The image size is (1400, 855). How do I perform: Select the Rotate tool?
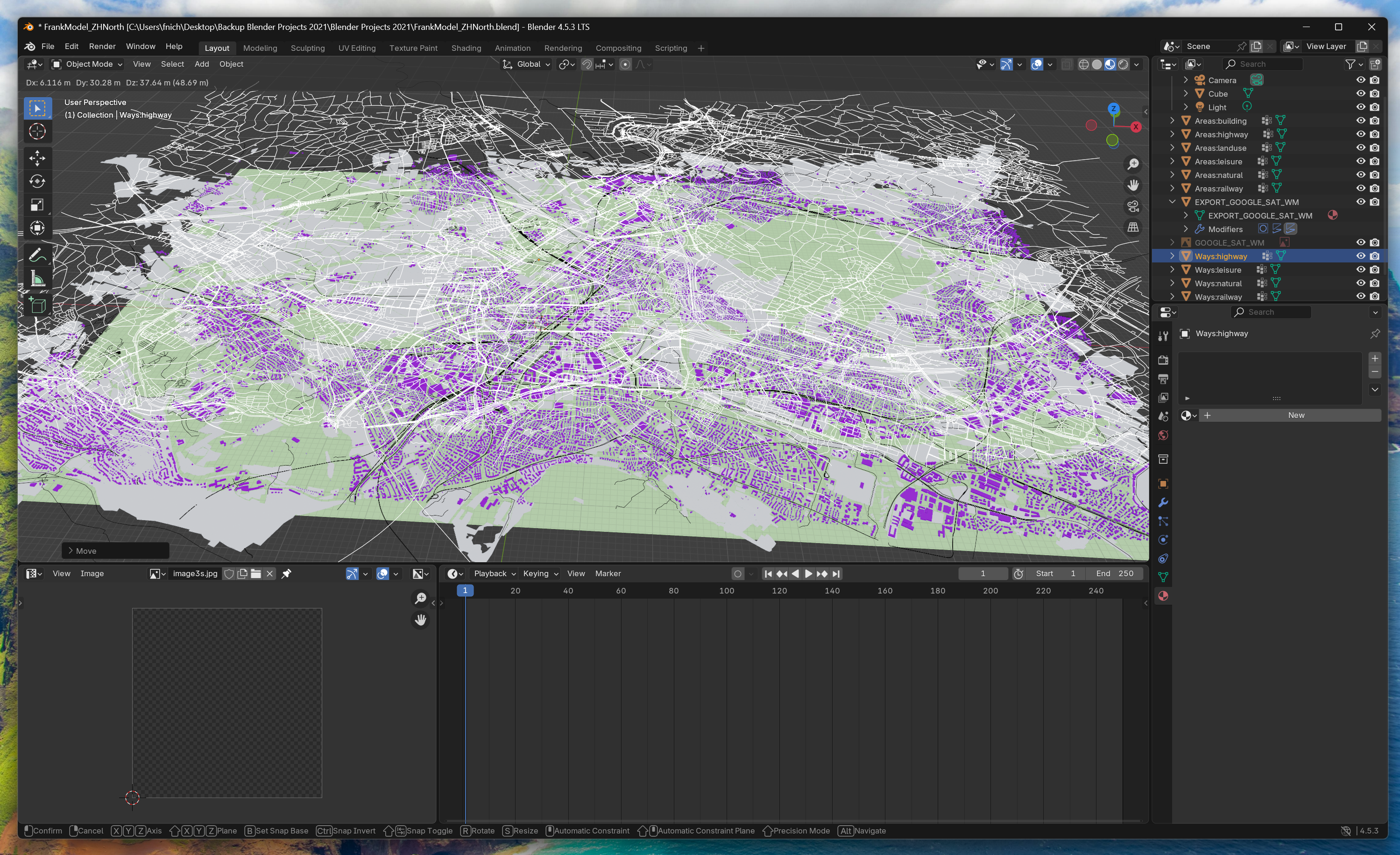click(x=37, y=181)
